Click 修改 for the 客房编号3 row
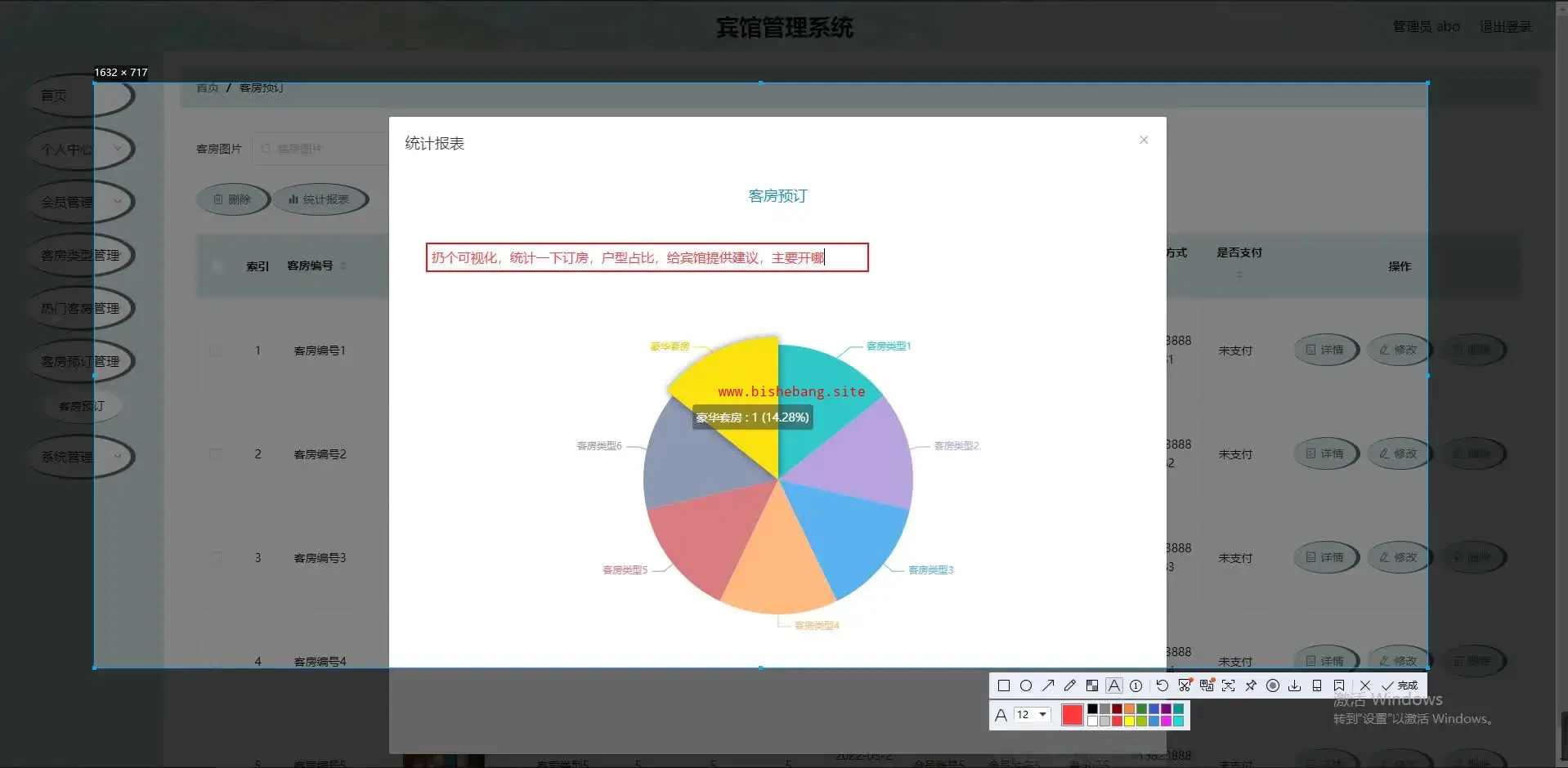 [1399, 557]
